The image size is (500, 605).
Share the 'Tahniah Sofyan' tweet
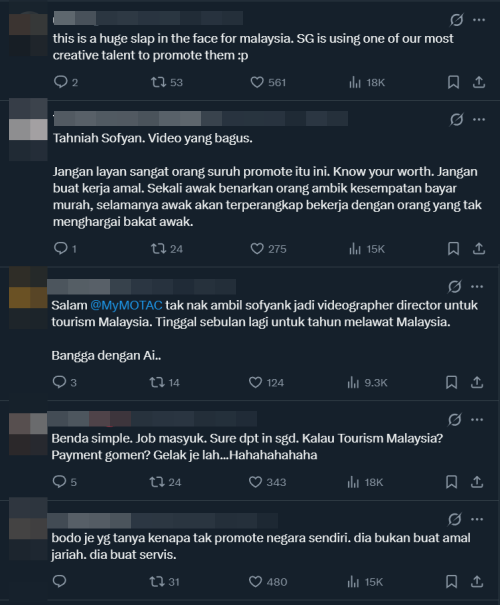479,248
